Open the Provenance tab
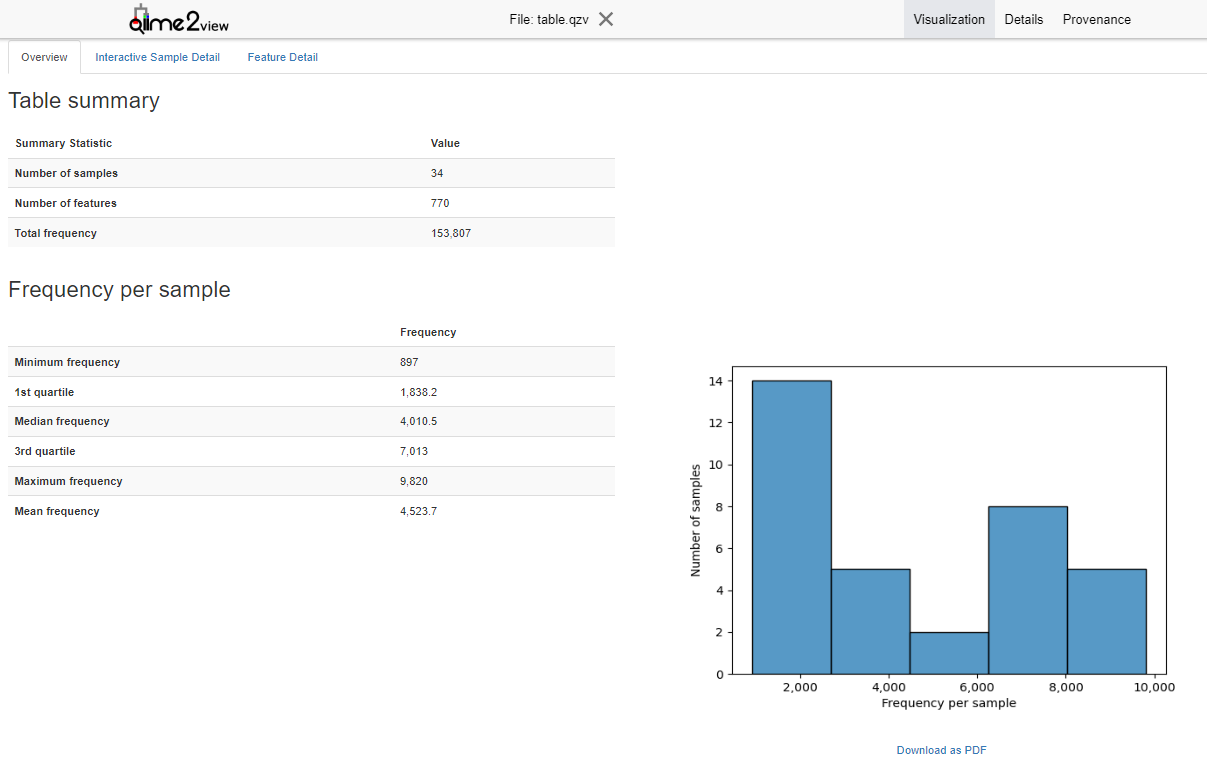1207x771 pixels. click(1096, 20)
